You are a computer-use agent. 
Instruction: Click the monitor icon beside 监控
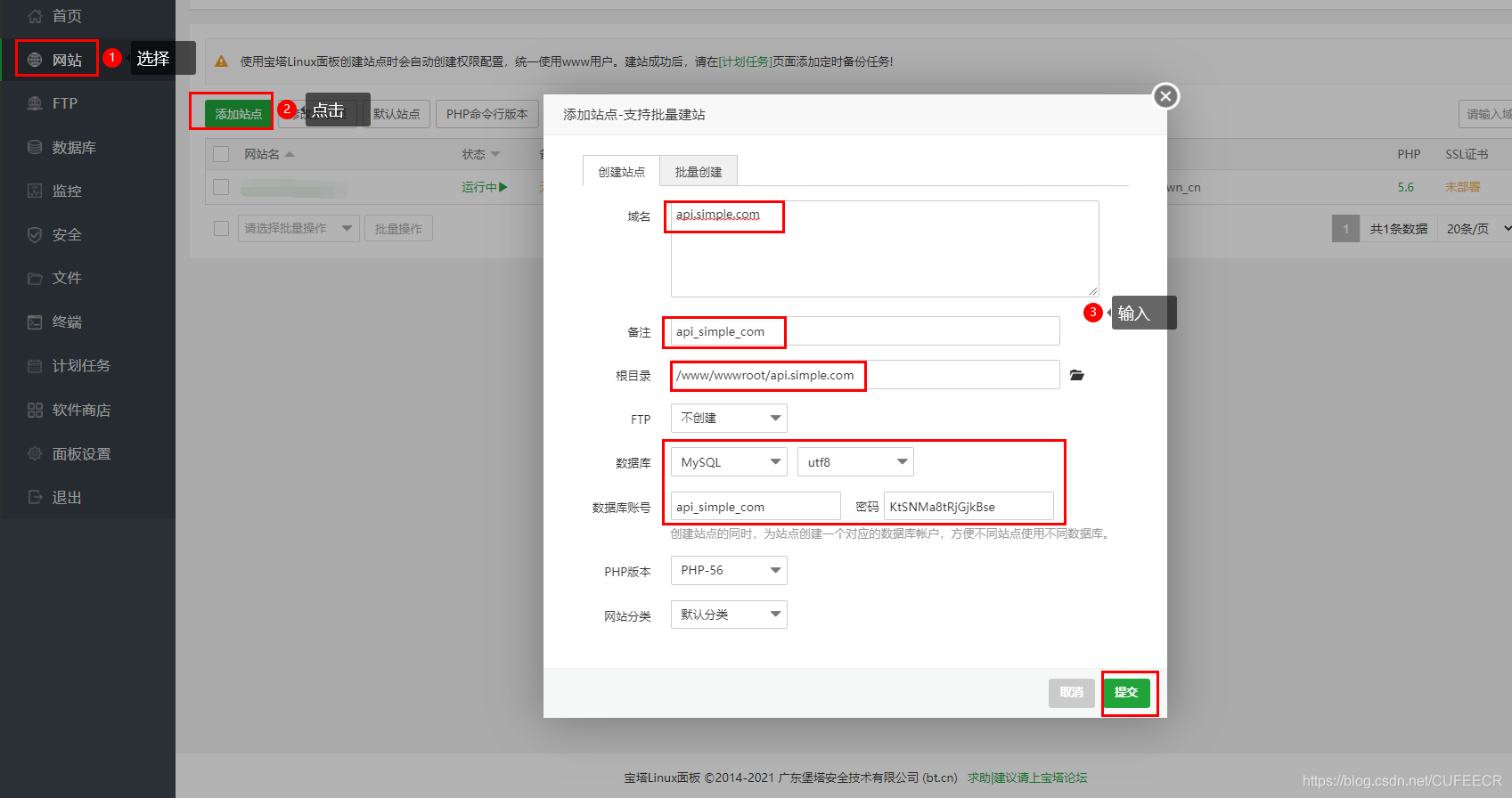[35, 191]
